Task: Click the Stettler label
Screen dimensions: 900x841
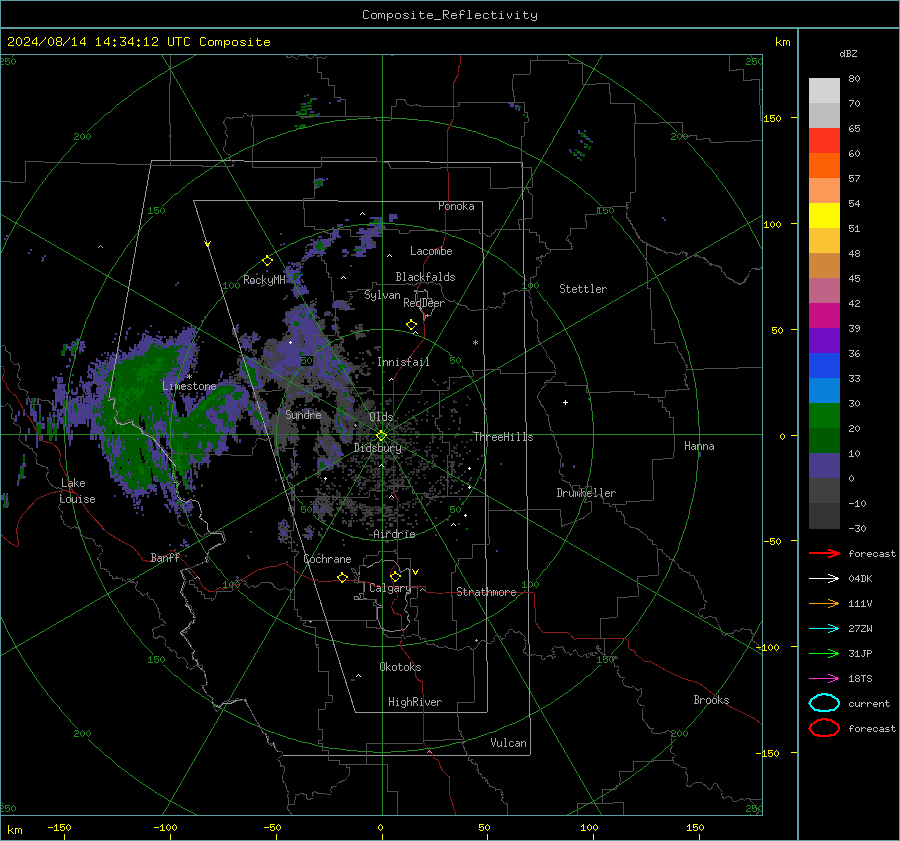Action: click(583, 289)
